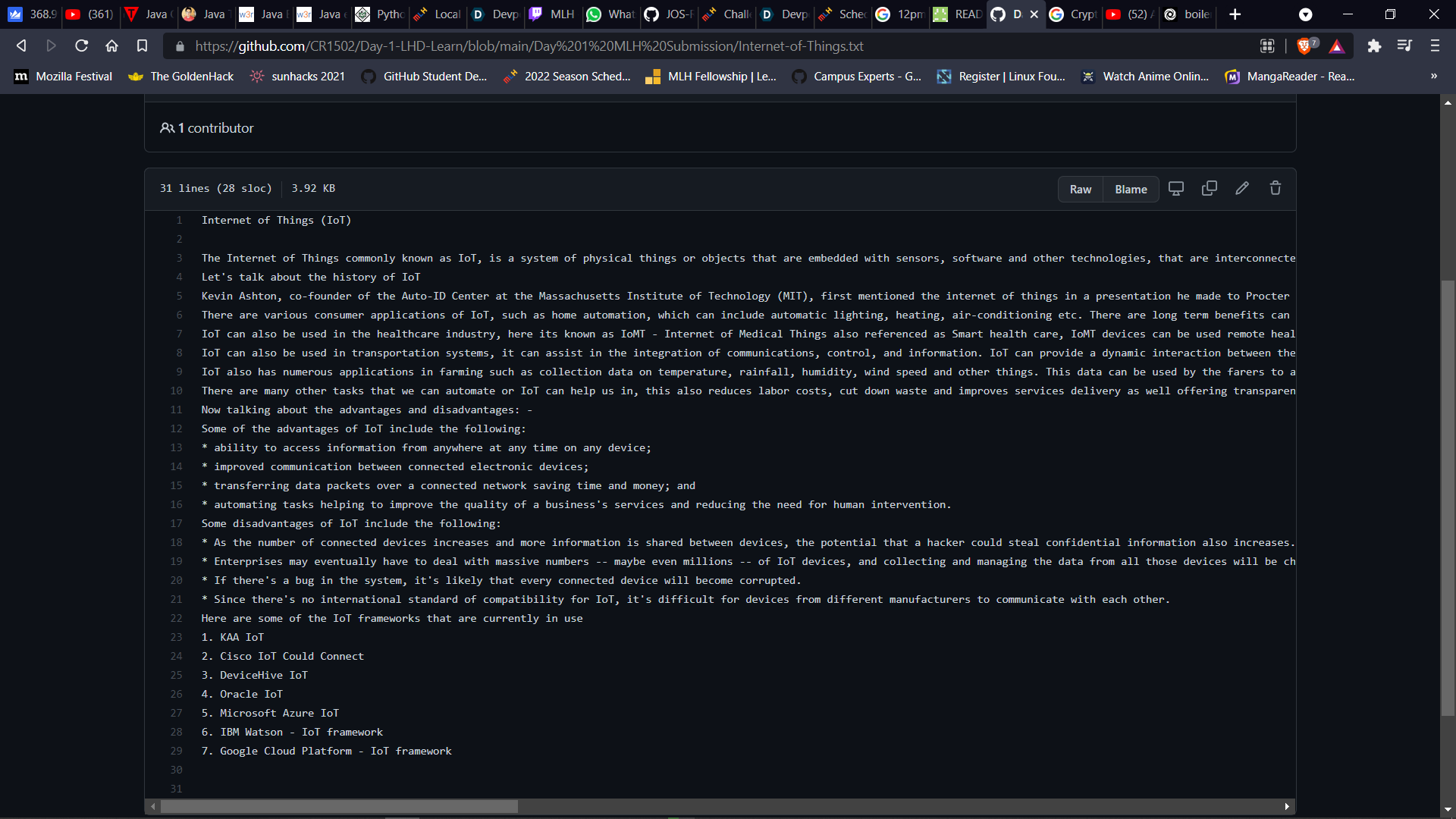The width and height of the screenshot is (1456, 819).
Task: Copy raw contents of the file
Action: (1210, 189)
